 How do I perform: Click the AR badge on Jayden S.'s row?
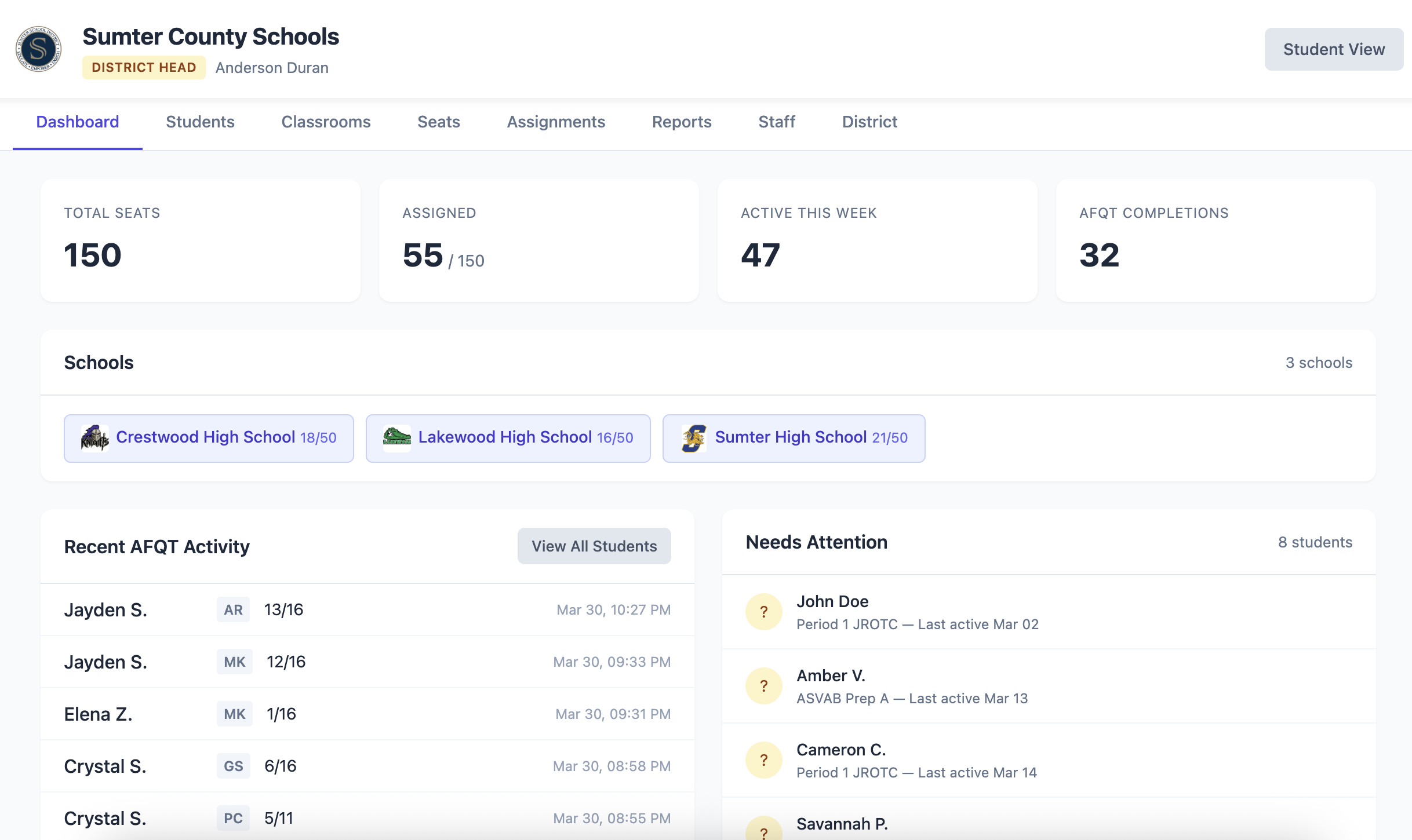(x=232, y=609)
